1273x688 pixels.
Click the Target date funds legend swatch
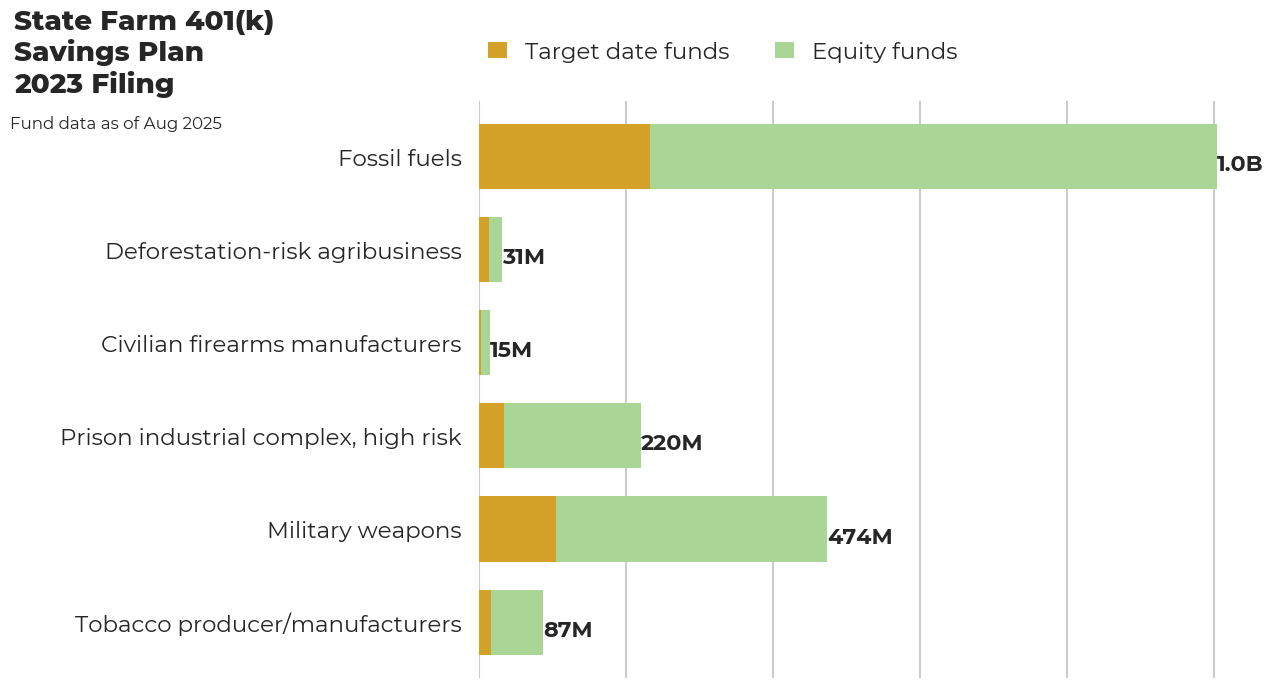[x=498, y=50]
